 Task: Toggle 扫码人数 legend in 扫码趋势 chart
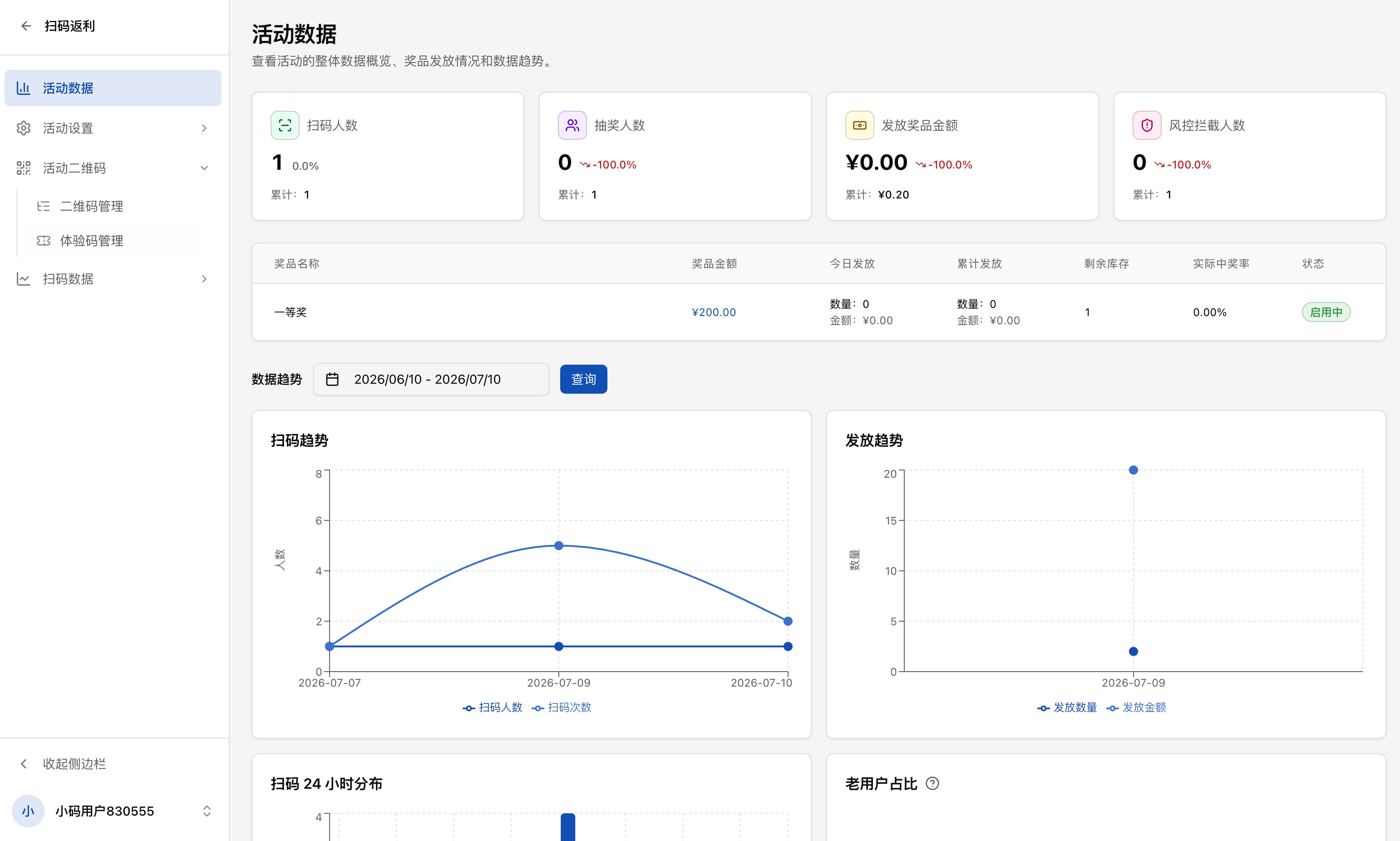pyautogui.click(x=493, y=707)
